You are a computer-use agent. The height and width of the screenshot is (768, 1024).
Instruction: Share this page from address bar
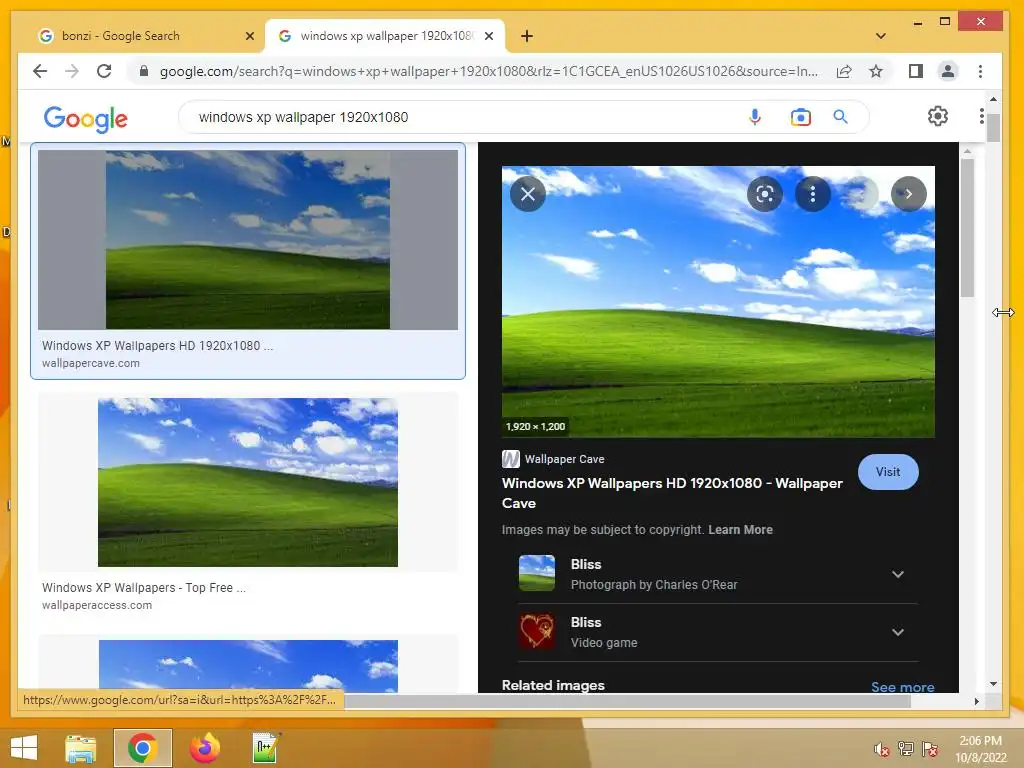coord(844,71)
